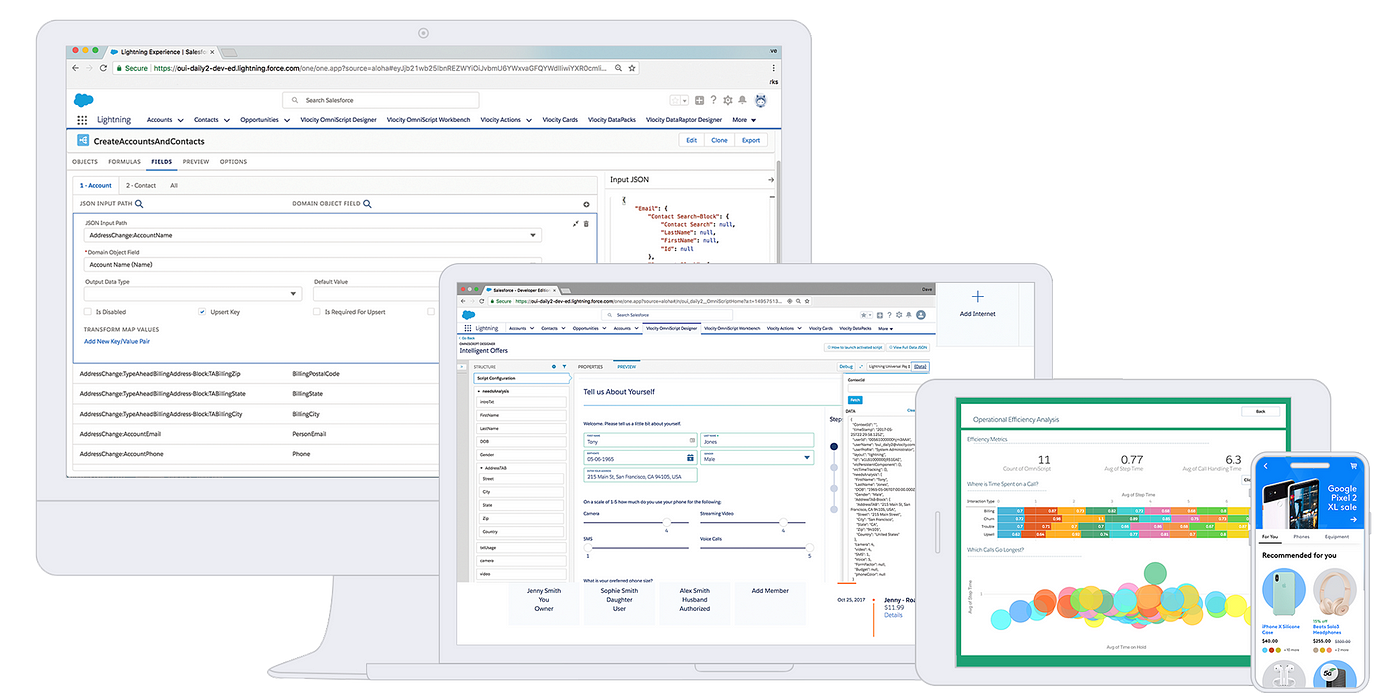Open the Details link under Jenny $11.99
This screenshot has height=700, width=1400.
893,615
